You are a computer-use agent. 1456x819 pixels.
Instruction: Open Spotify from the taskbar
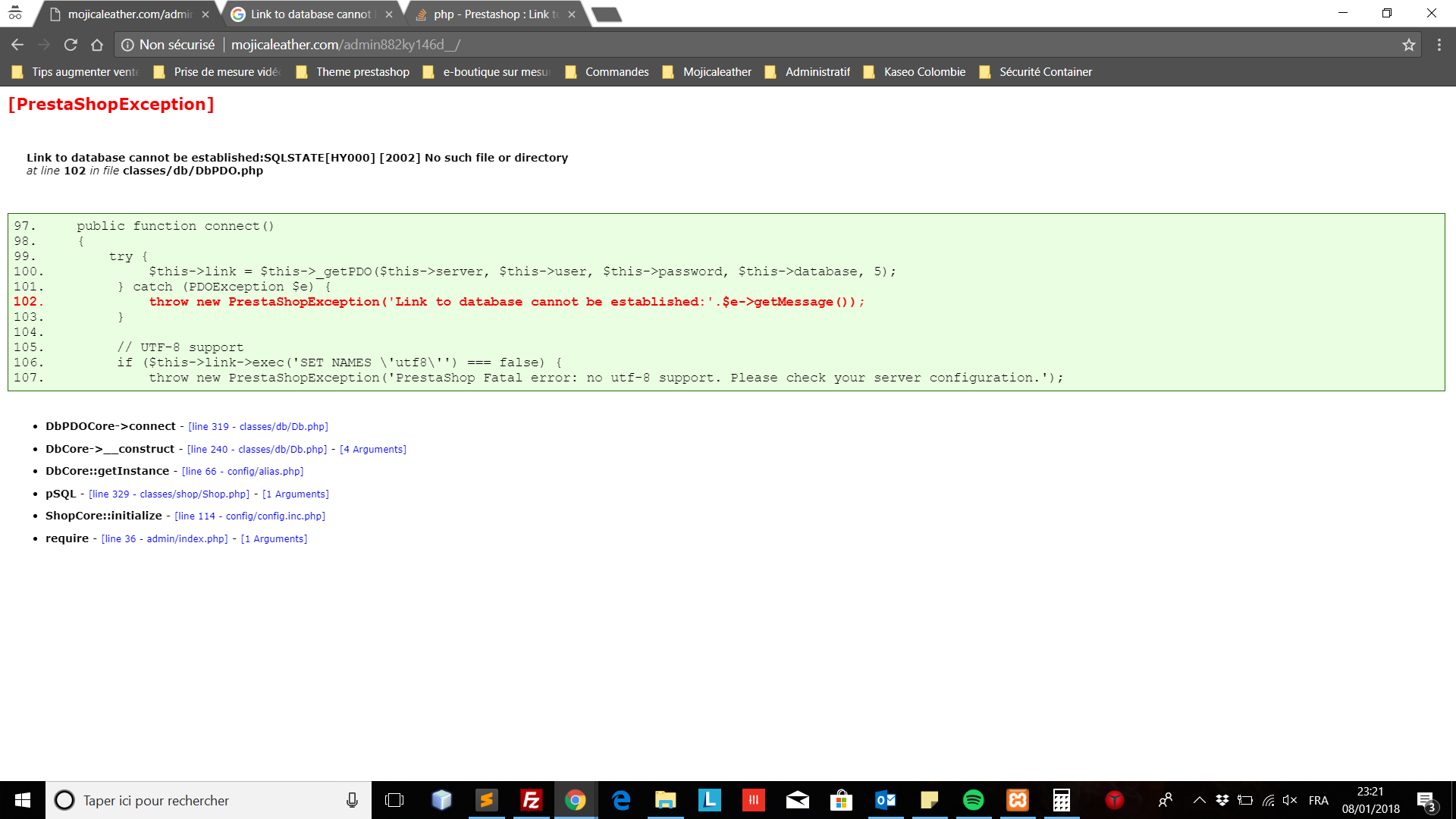pyautogui.click(x=973, y=800)
